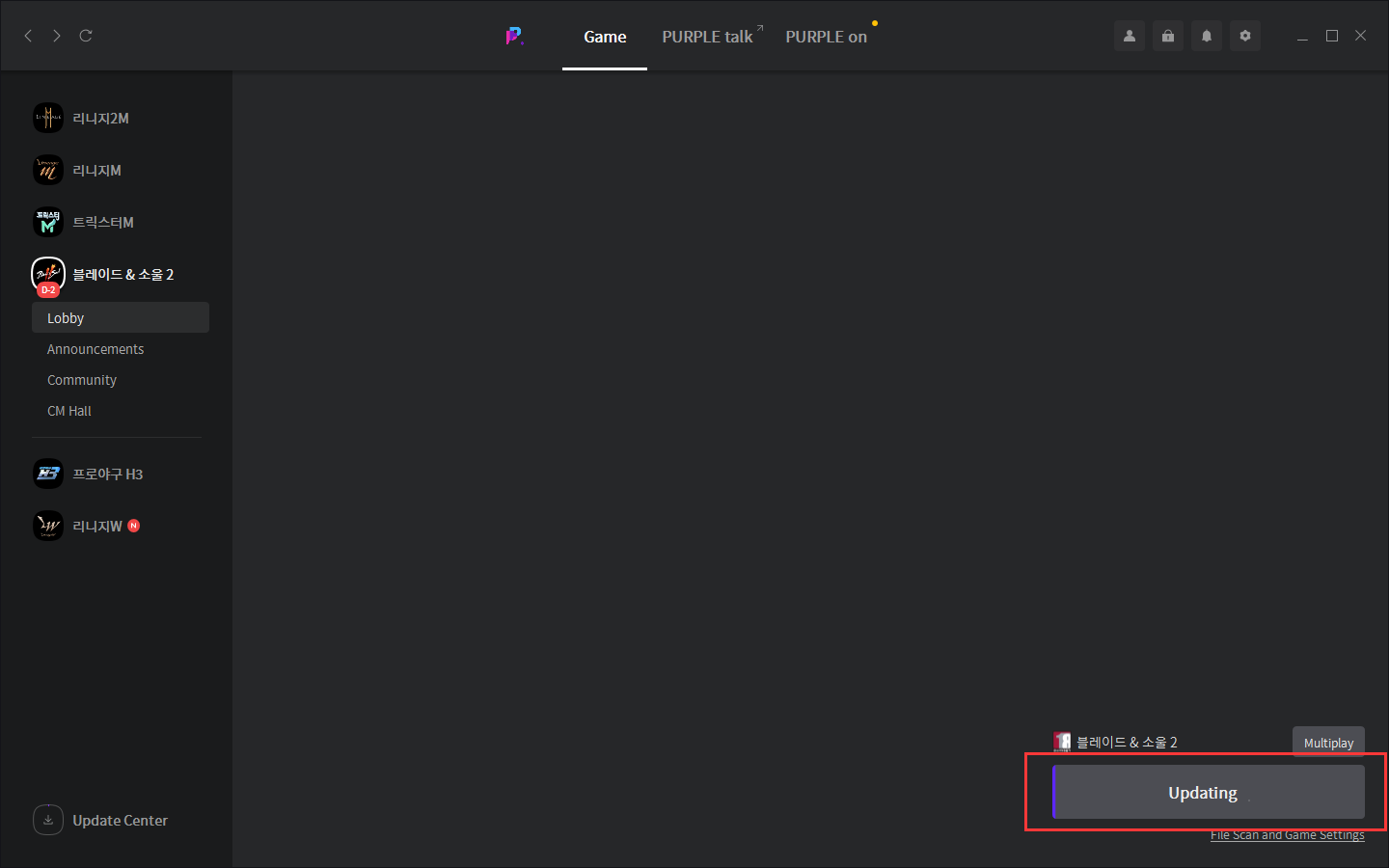
Task: Click the Update Center download icon
Action: pos(48,820)
